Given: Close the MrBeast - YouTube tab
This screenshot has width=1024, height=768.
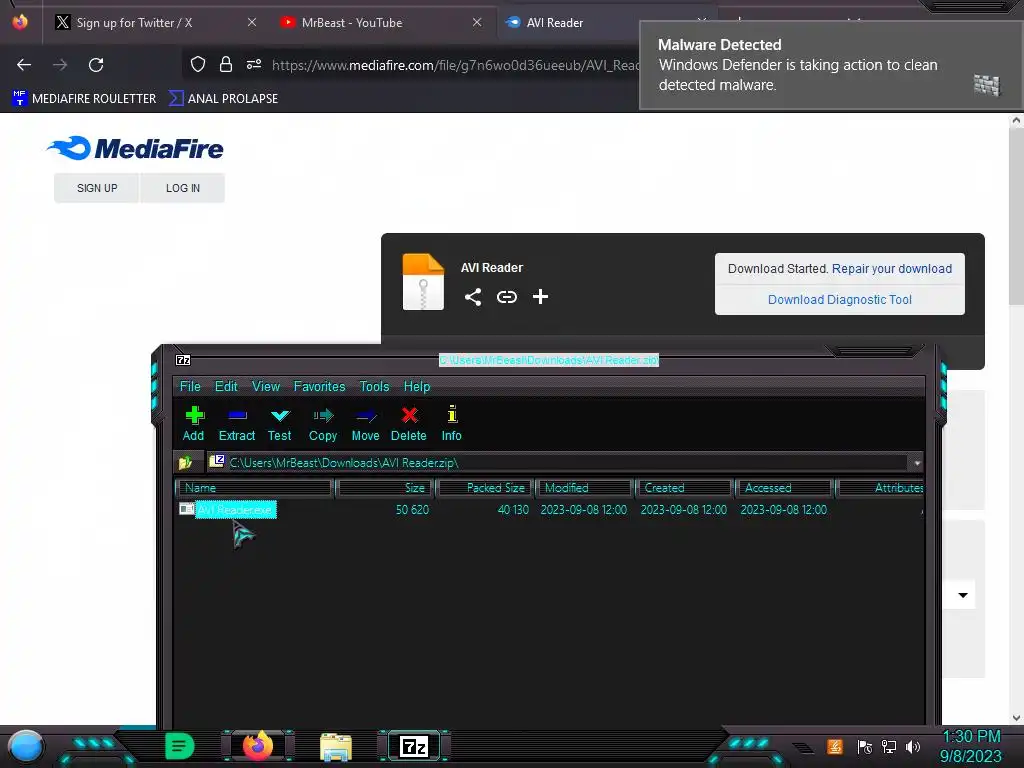Looking at the screenshot, I should (477, 22).
